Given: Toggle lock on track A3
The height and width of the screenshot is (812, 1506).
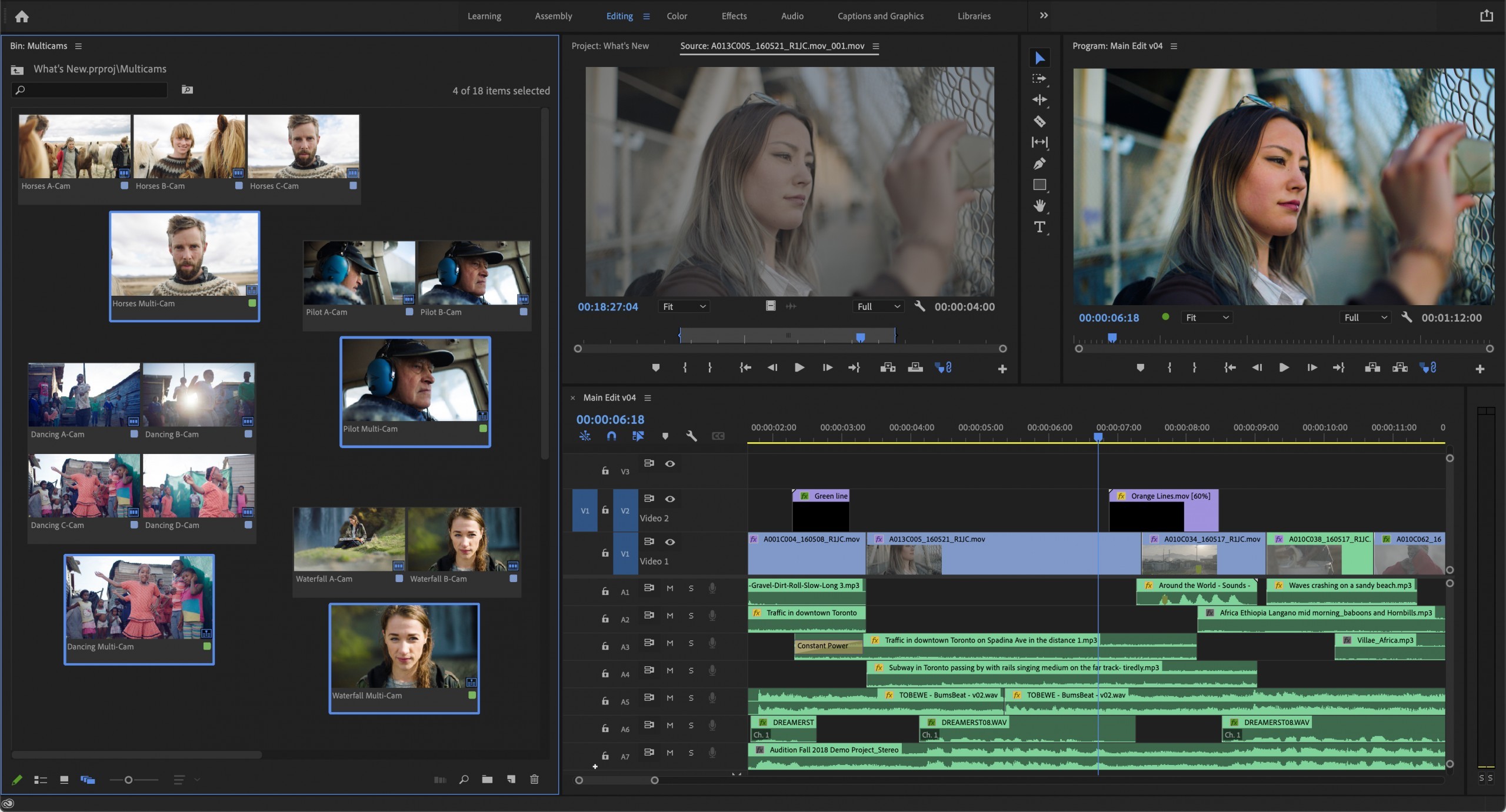Looking at the screenshot, I should coord(605,646).
